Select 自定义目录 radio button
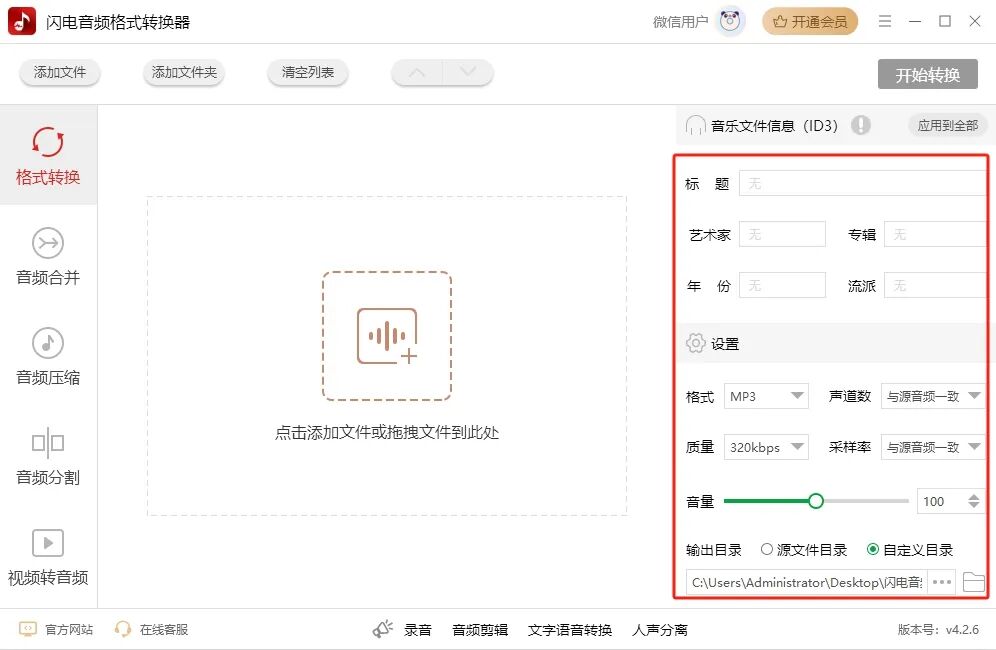996x650 pixels. (873, 549)
